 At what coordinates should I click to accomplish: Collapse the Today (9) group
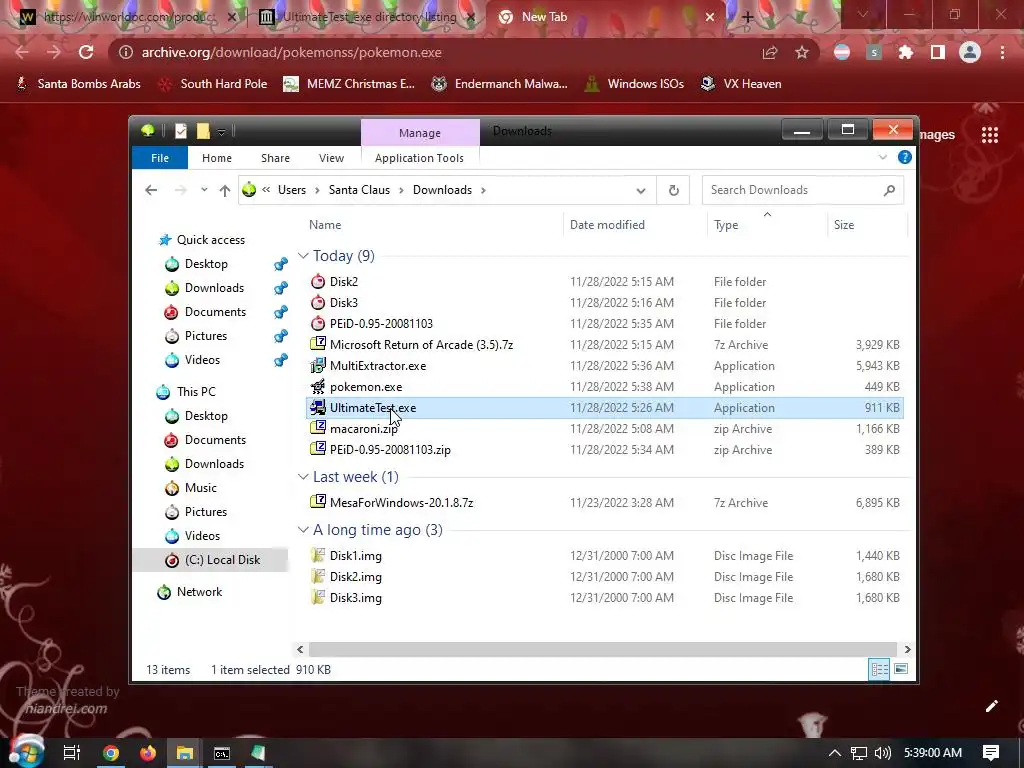tap(303, 256)
